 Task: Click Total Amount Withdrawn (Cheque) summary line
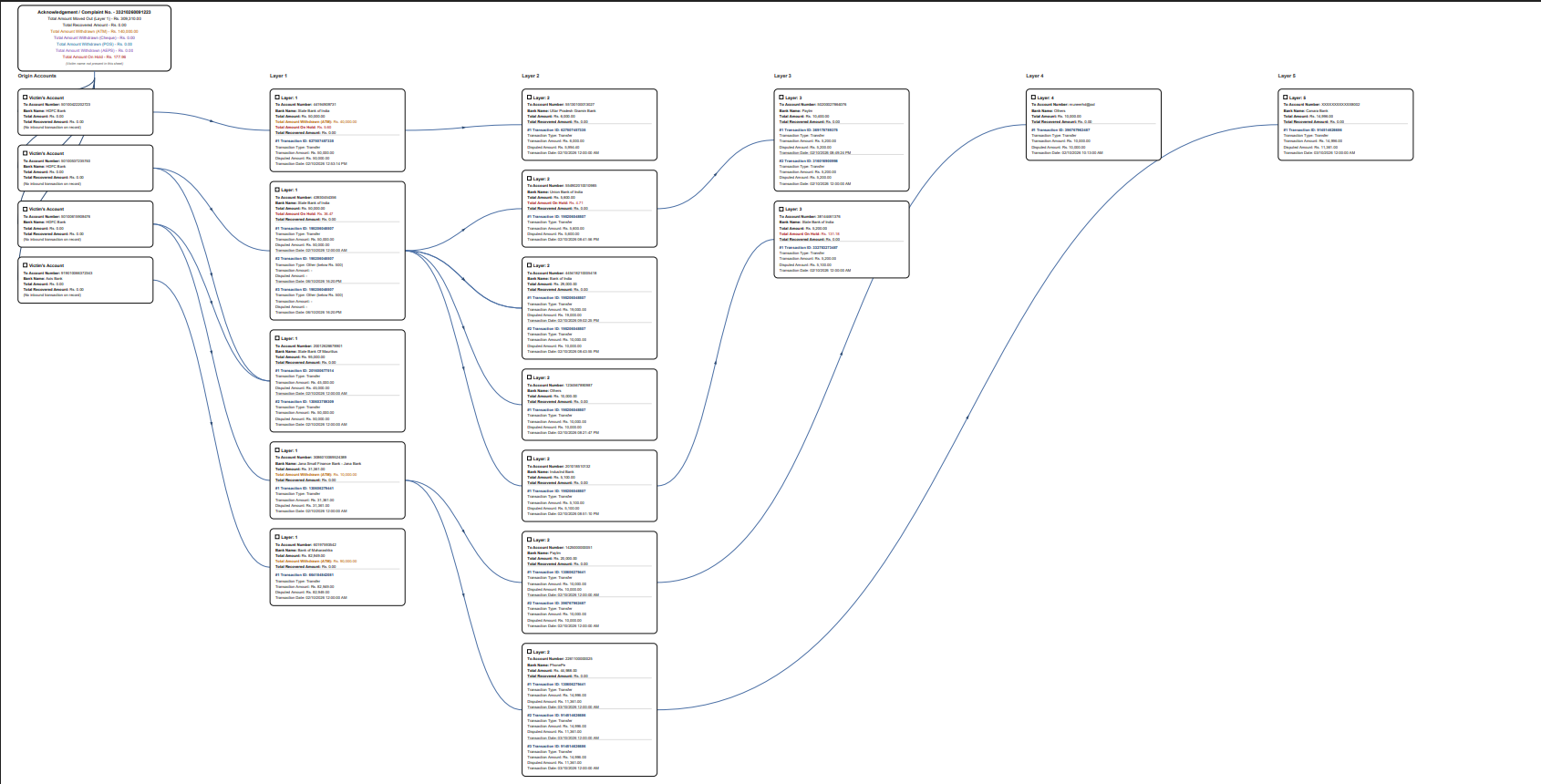(x=95, y=37)
